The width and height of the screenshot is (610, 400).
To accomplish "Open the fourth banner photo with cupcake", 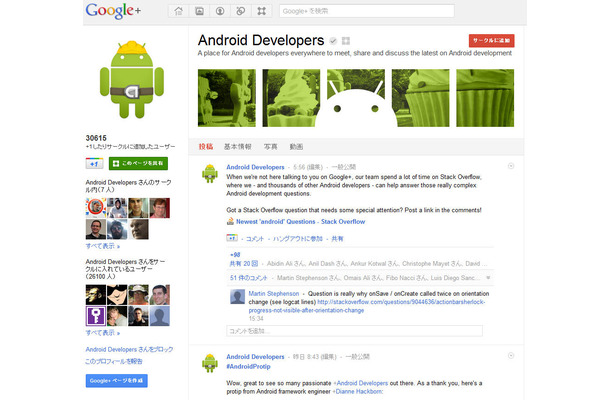I will 421,98.
